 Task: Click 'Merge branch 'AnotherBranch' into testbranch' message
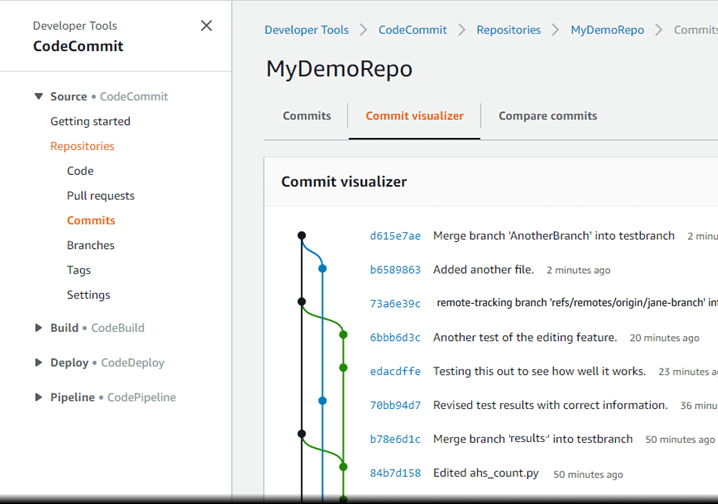pyautogui.click(x=554, y=236)
